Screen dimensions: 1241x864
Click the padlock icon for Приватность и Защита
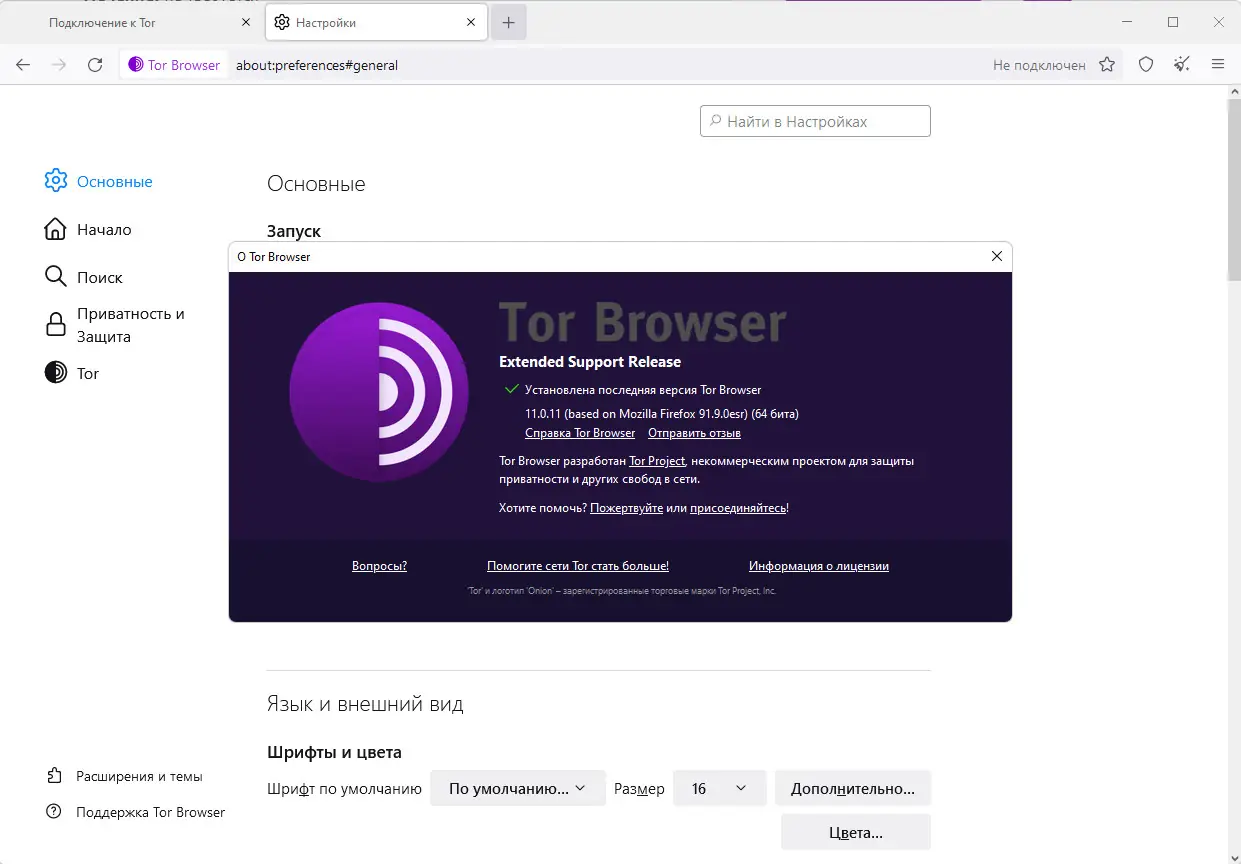[x=56, y=325]
